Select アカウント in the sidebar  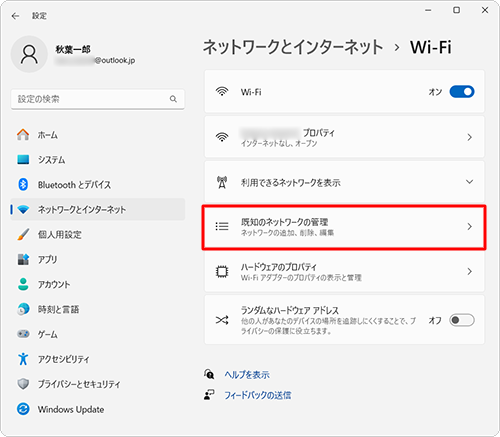98,285
